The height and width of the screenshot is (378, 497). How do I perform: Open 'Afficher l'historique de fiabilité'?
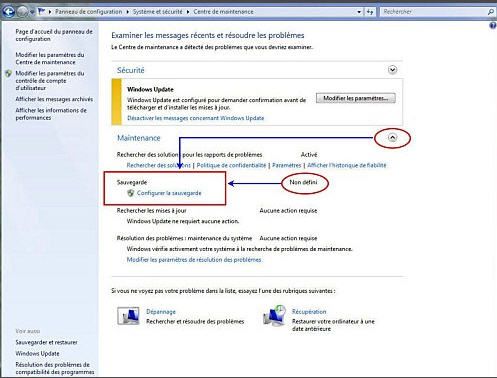click(347, 165)
